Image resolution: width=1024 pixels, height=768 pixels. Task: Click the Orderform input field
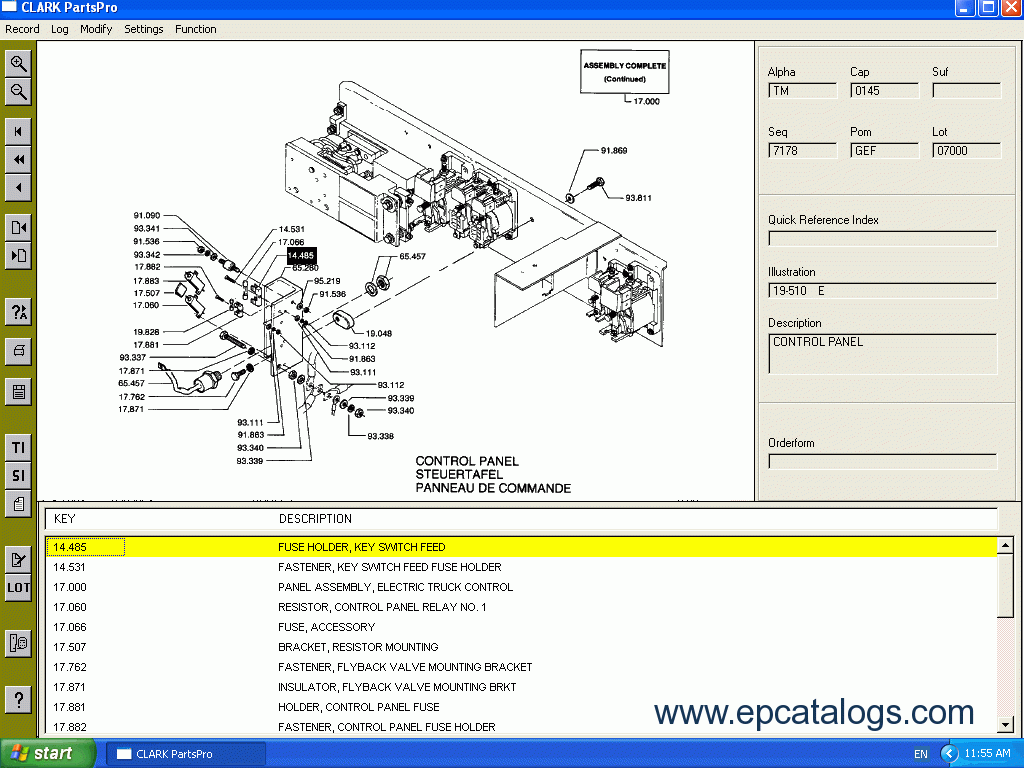pyautogui.click(x=882, y=462)
